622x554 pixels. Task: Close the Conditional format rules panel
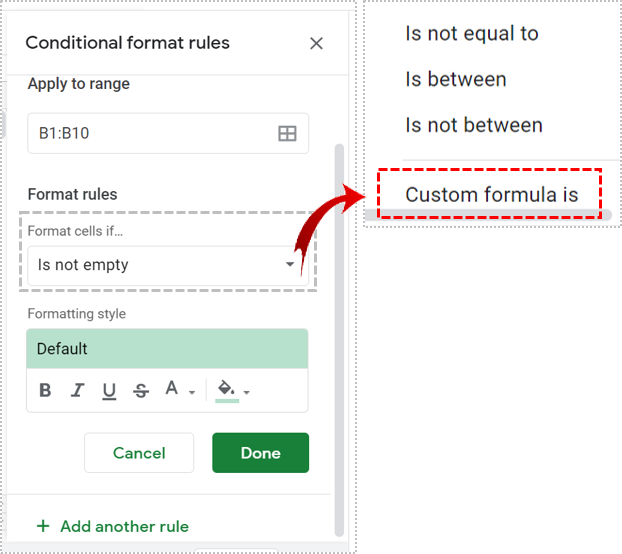[316, 43]
